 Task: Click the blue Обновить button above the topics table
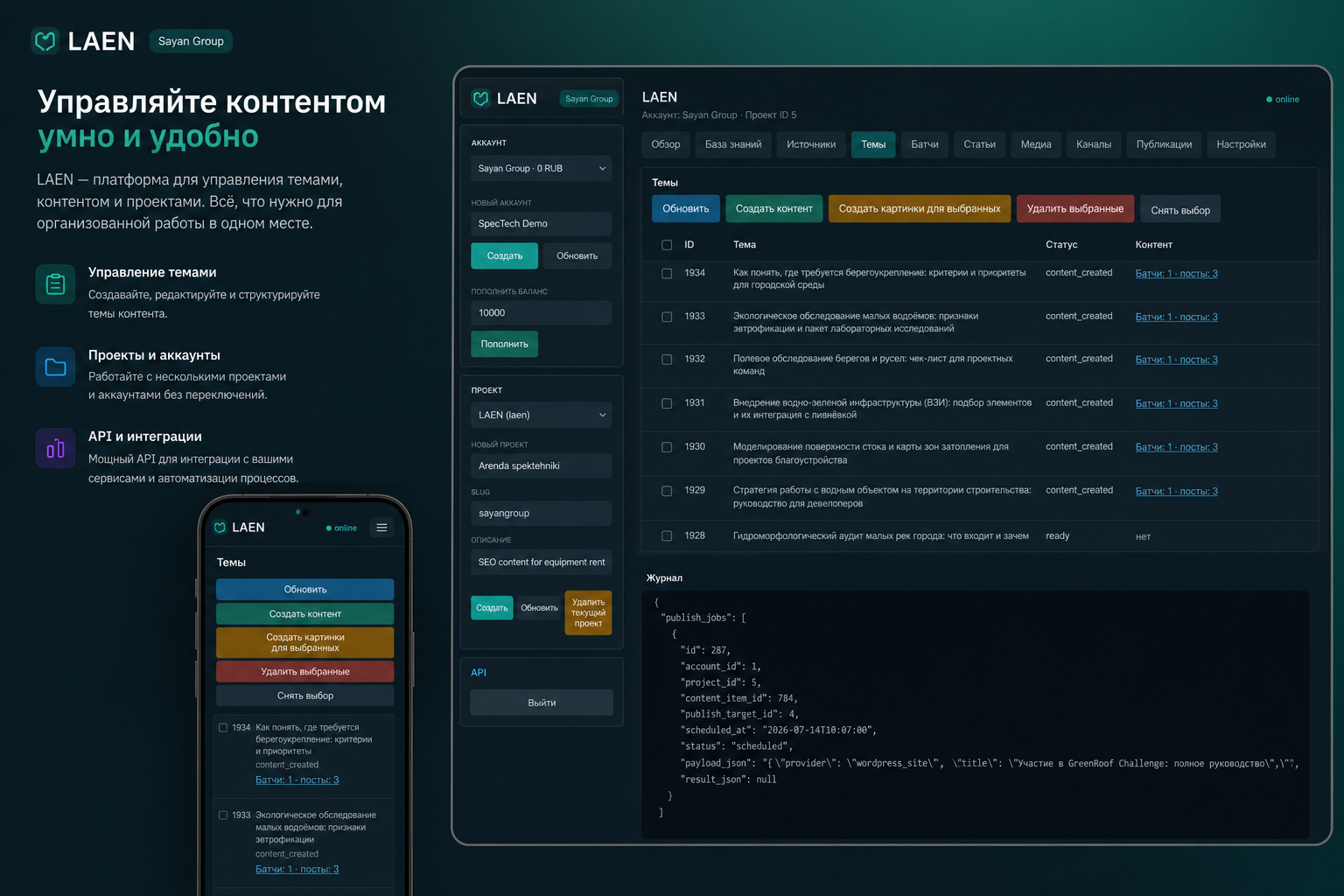[x=686, y=208]
